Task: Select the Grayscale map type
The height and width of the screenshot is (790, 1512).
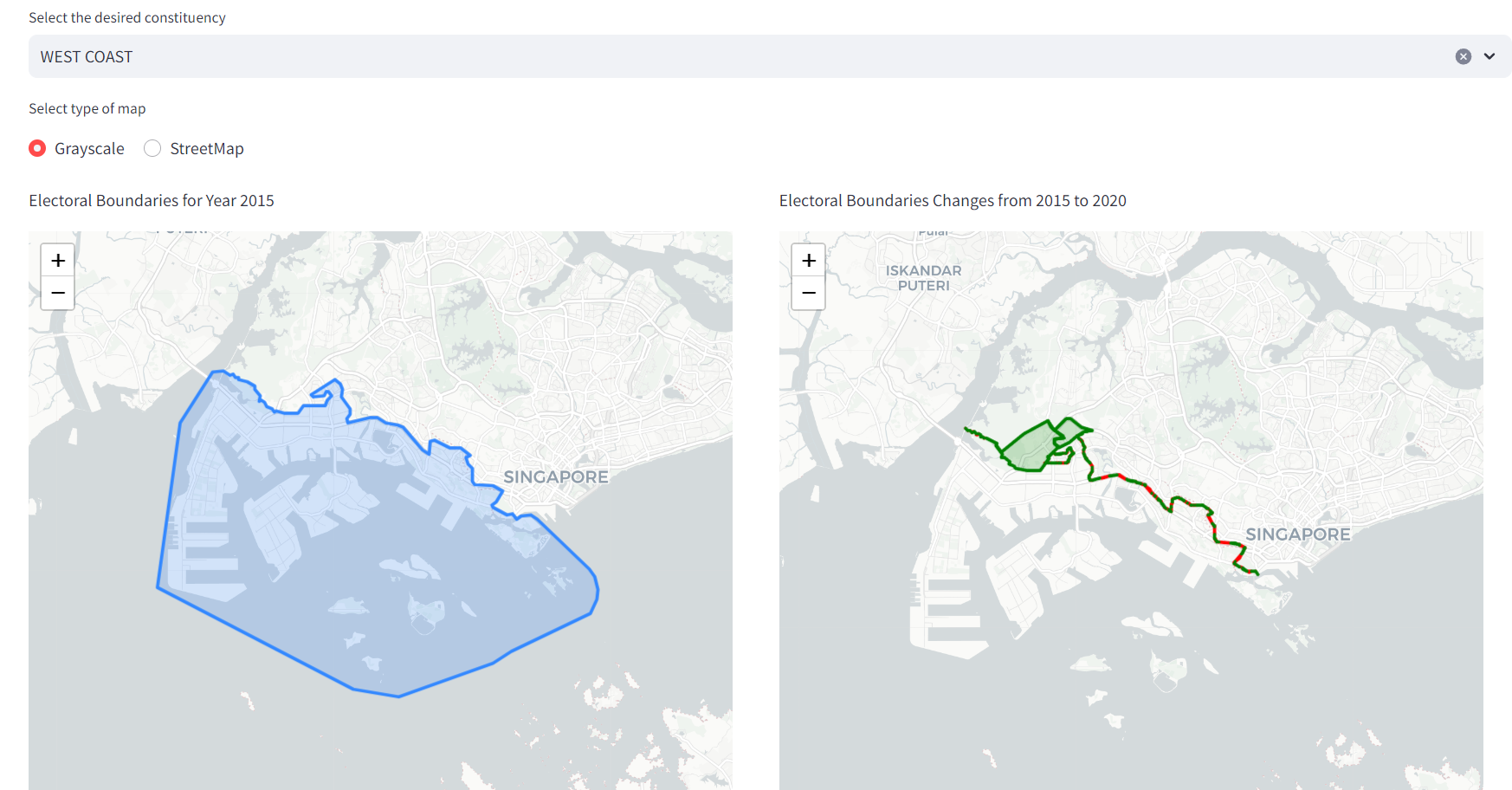Action: point(37,148)
